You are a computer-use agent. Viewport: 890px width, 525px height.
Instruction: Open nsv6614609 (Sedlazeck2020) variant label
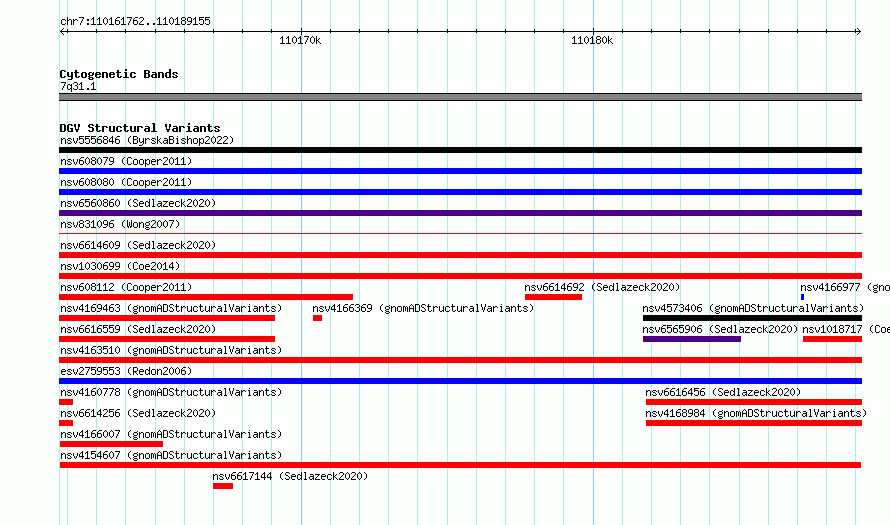(138, 245)
